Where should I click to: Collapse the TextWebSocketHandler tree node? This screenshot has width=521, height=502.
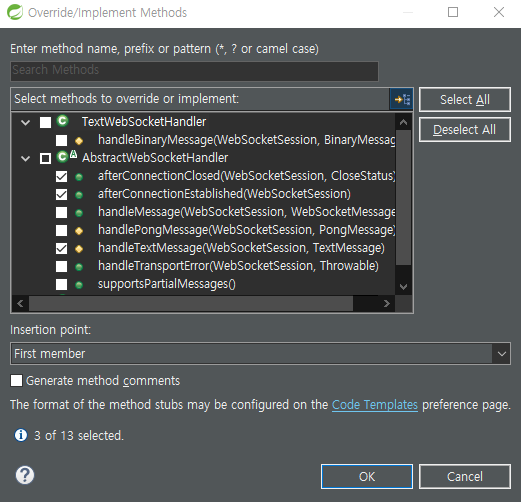(26, 123)
